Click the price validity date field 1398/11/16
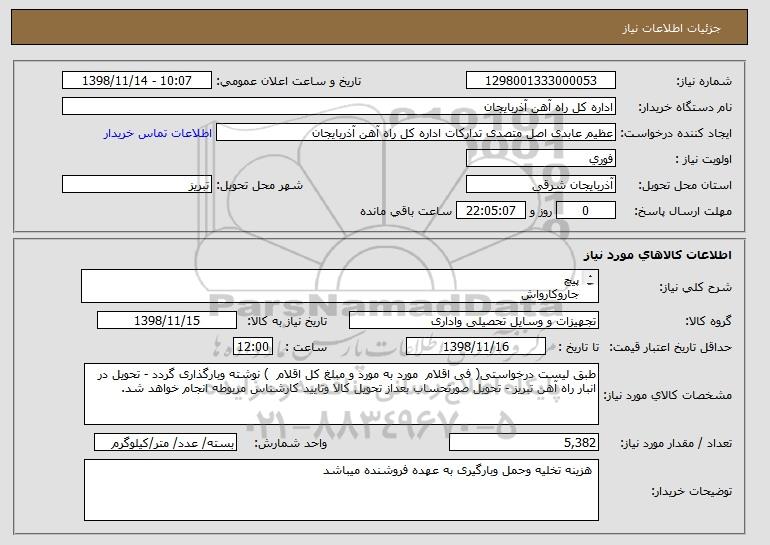 point(476,347)
